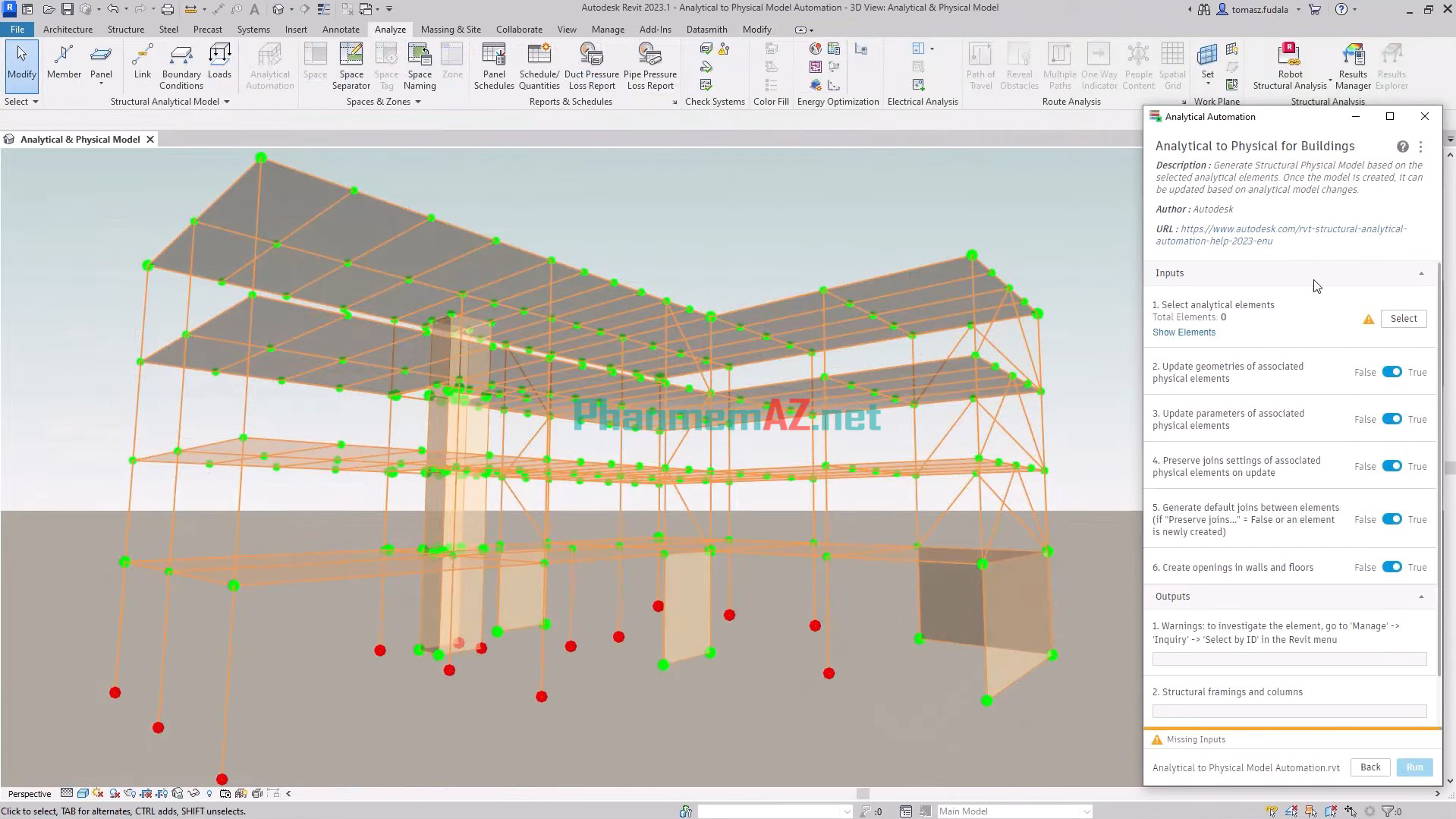This screenshot has width=1456, height=819.
Task: Click the Select analytical elements button
Action: (x=1403, y=318)
